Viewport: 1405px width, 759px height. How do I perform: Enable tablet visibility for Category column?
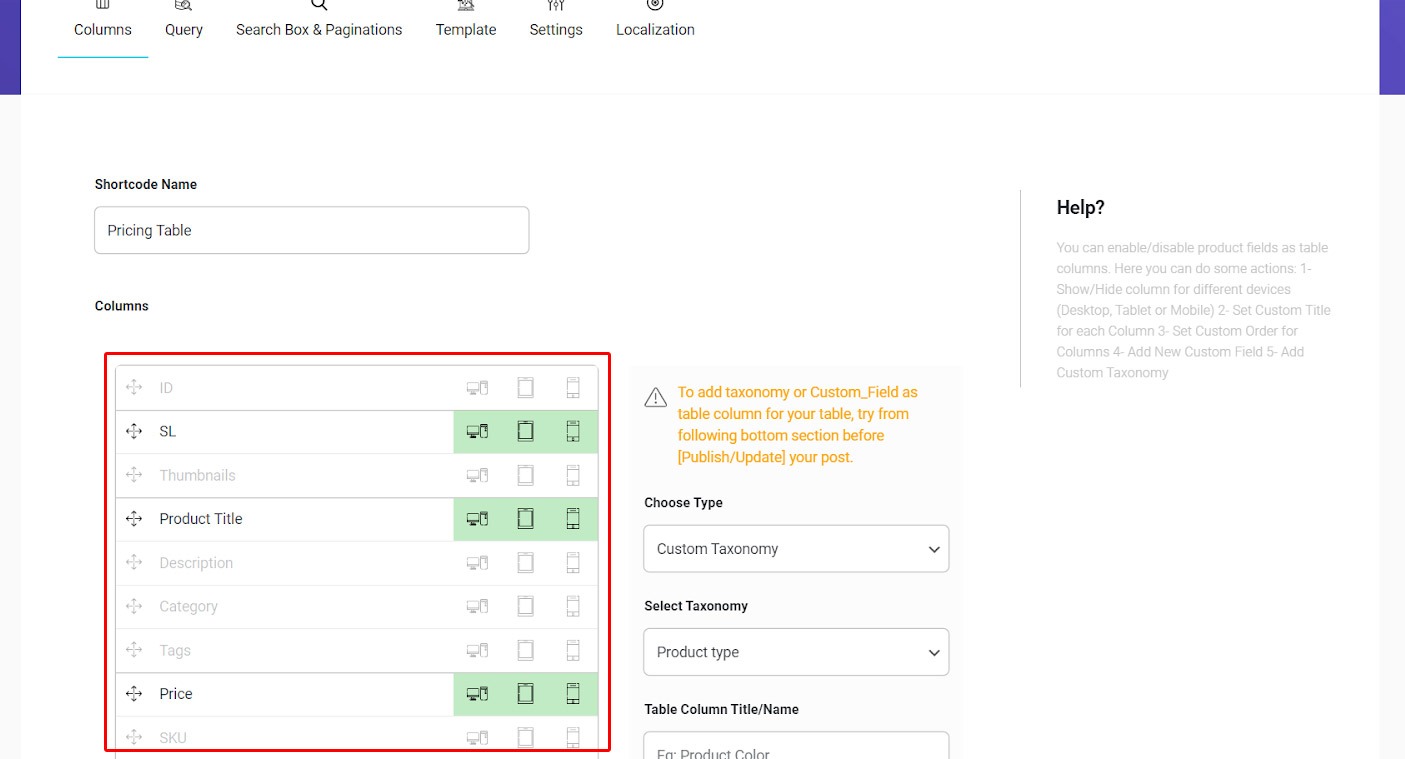point(525,606)
